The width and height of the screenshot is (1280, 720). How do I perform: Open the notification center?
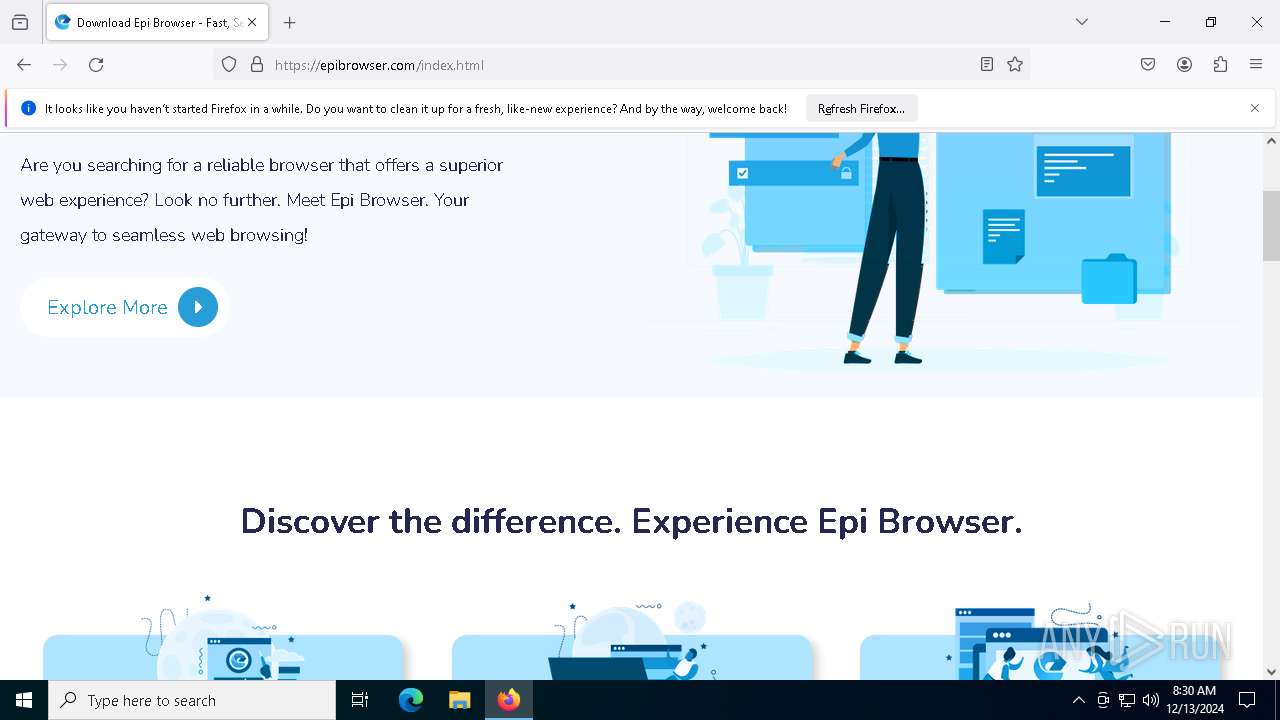tap(1247, 700)
